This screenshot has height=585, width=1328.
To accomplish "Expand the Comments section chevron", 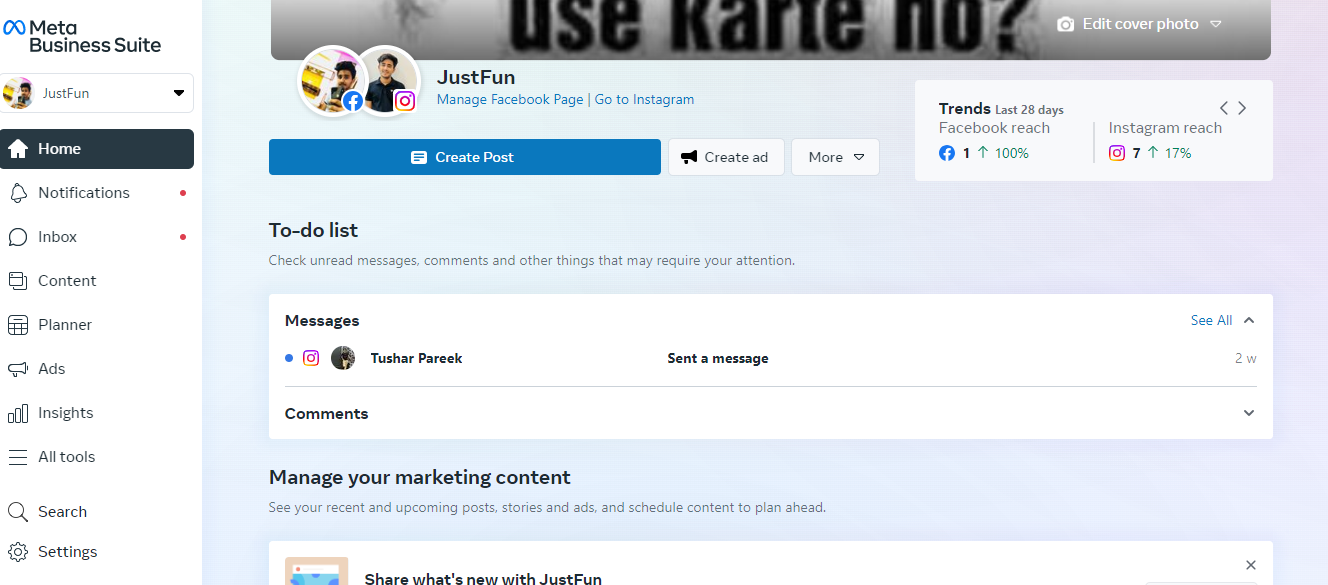I will (1248, 413).
